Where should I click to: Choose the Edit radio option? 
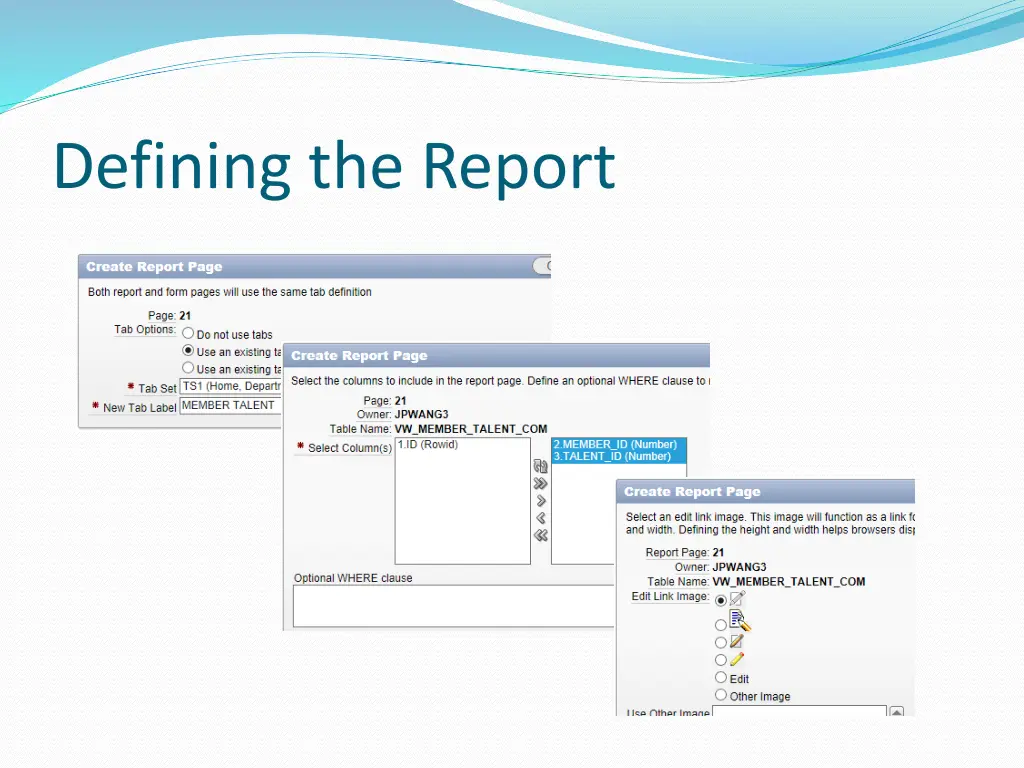coord(720,678)
